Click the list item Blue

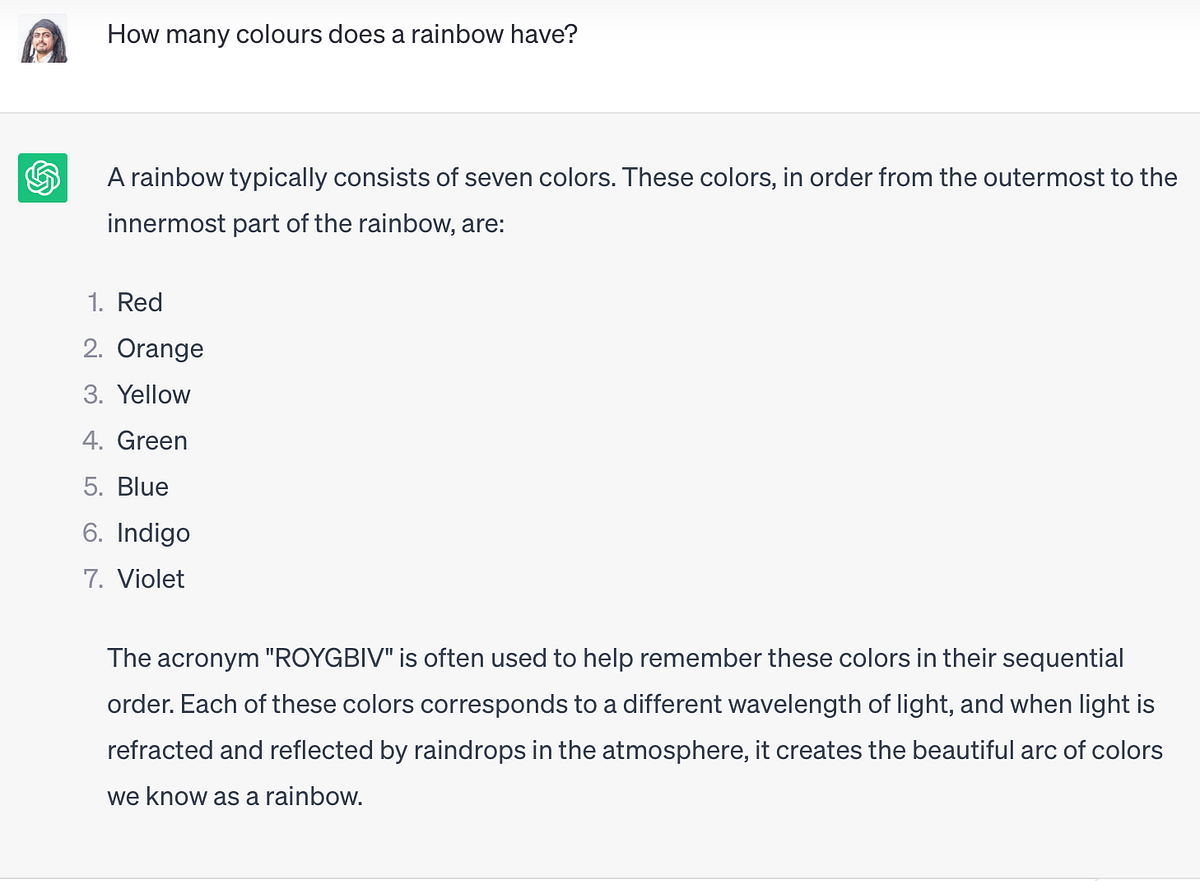point(142,486)
